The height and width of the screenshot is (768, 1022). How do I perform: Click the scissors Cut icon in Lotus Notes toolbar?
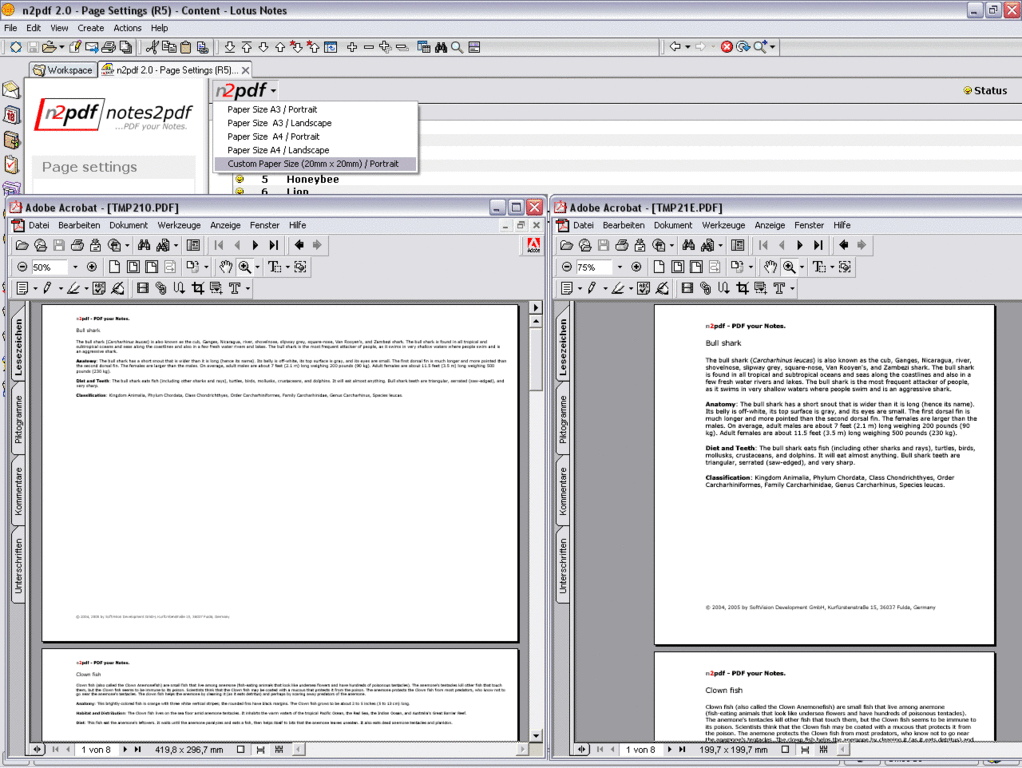click(x=152, y=47)
